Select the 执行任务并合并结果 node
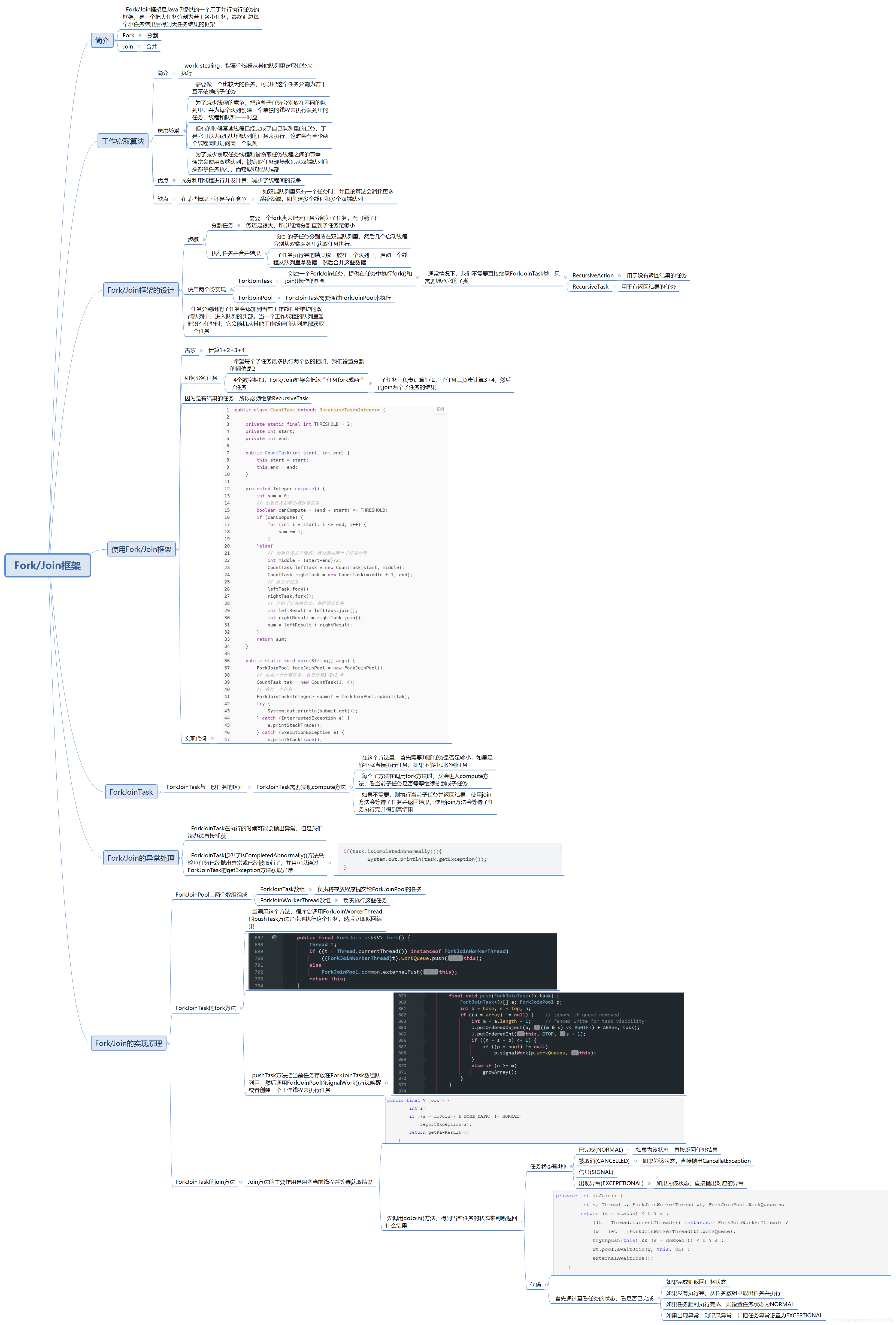 pyautogui.click(x=235, y=253)
